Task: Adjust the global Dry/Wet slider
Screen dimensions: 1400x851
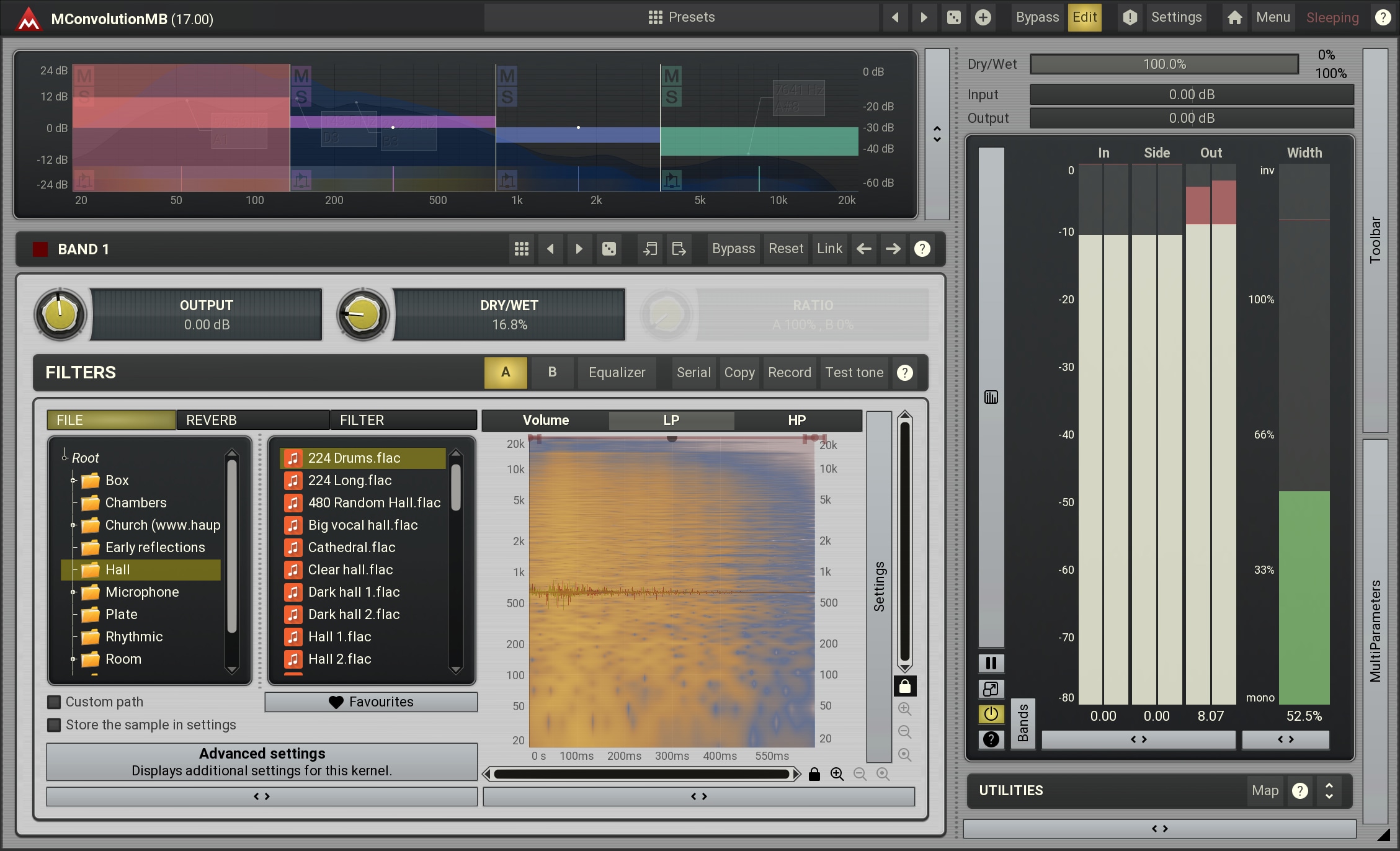Action: 1164,64
